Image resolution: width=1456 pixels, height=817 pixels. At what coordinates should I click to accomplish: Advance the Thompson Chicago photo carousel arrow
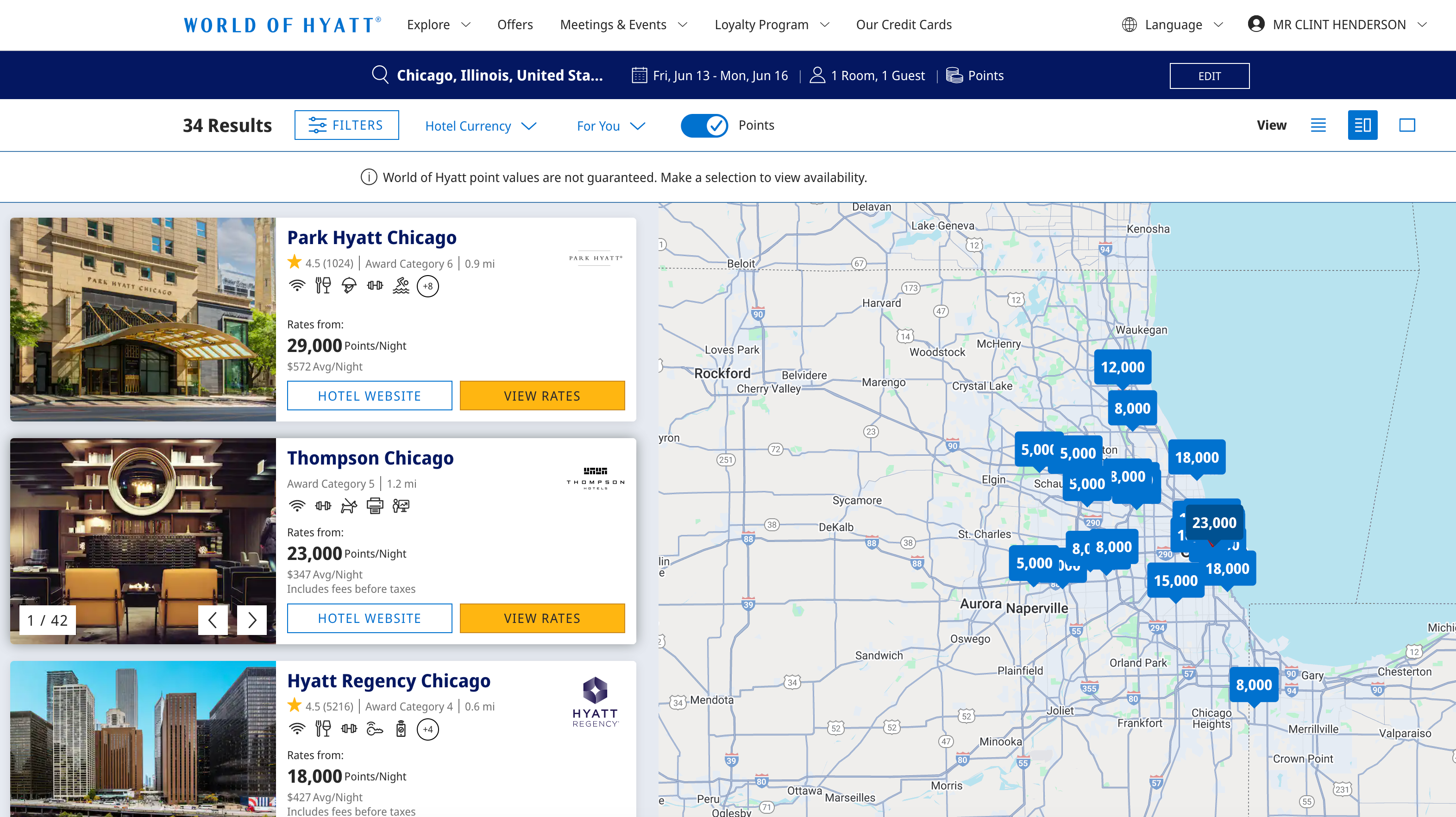coord(251,620)
